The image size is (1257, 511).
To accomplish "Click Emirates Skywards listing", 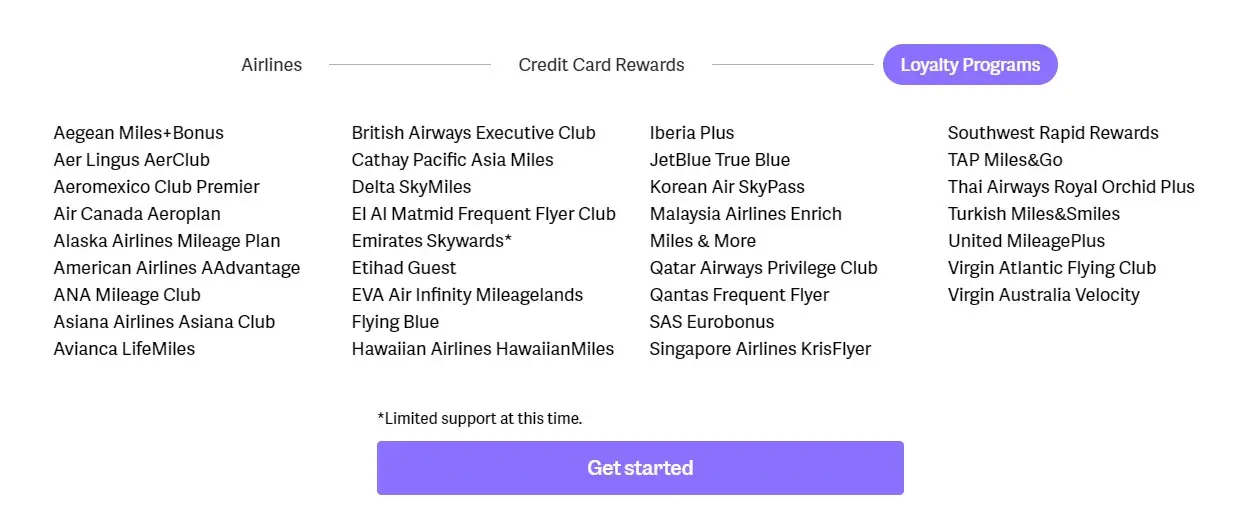I will point(431,241).
